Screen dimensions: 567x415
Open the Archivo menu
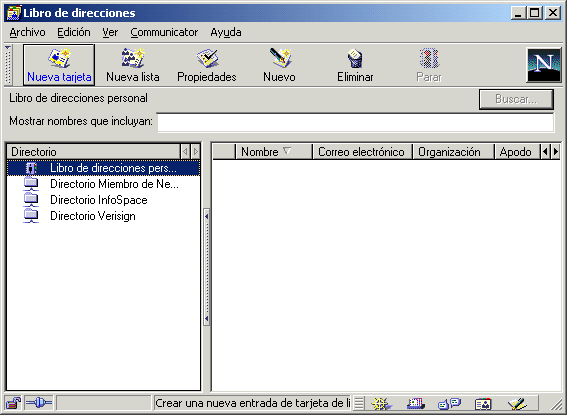(27, 32)
